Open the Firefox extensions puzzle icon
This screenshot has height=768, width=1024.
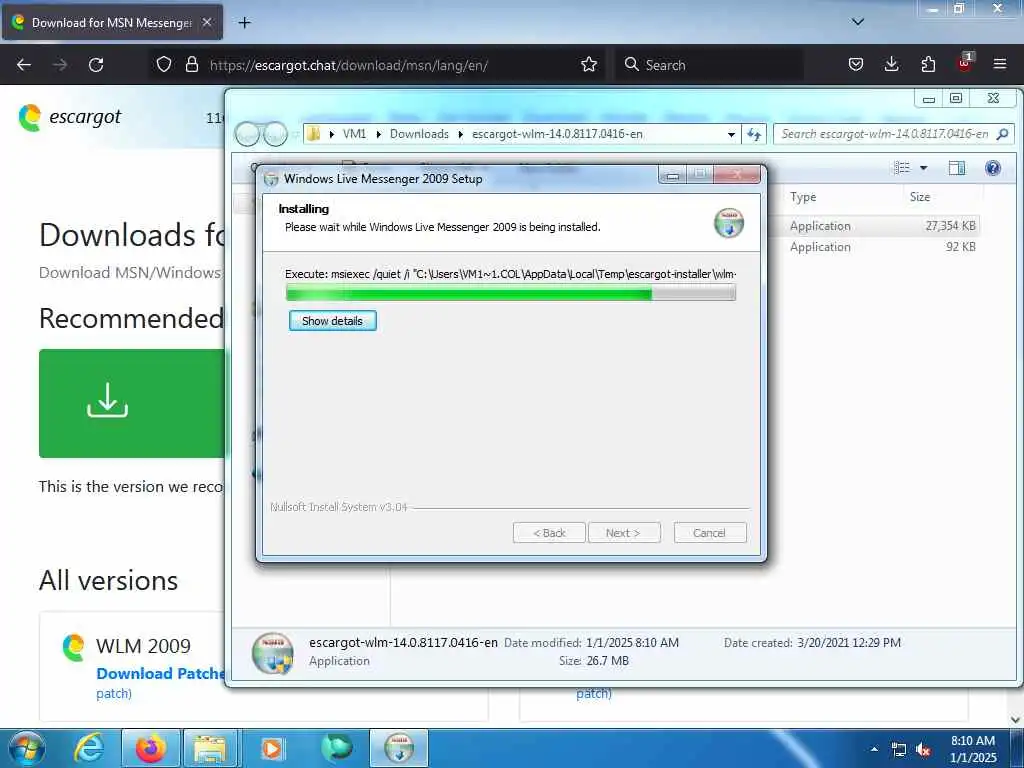928,65
